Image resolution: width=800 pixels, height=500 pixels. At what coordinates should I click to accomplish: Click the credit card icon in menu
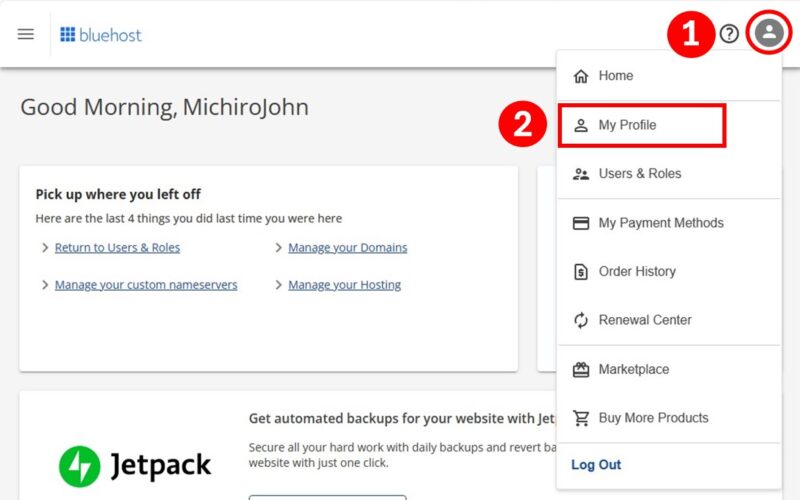pos(581,223)
